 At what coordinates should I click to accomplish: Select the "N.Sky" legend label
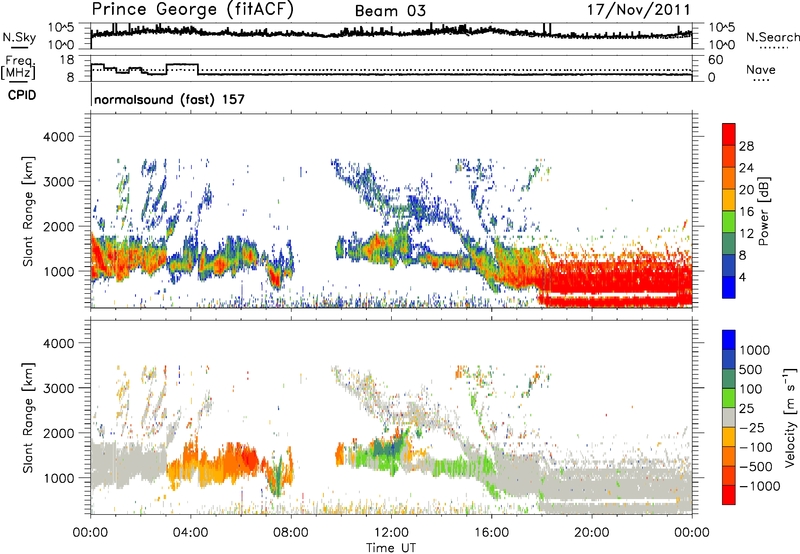click(19, 37)
